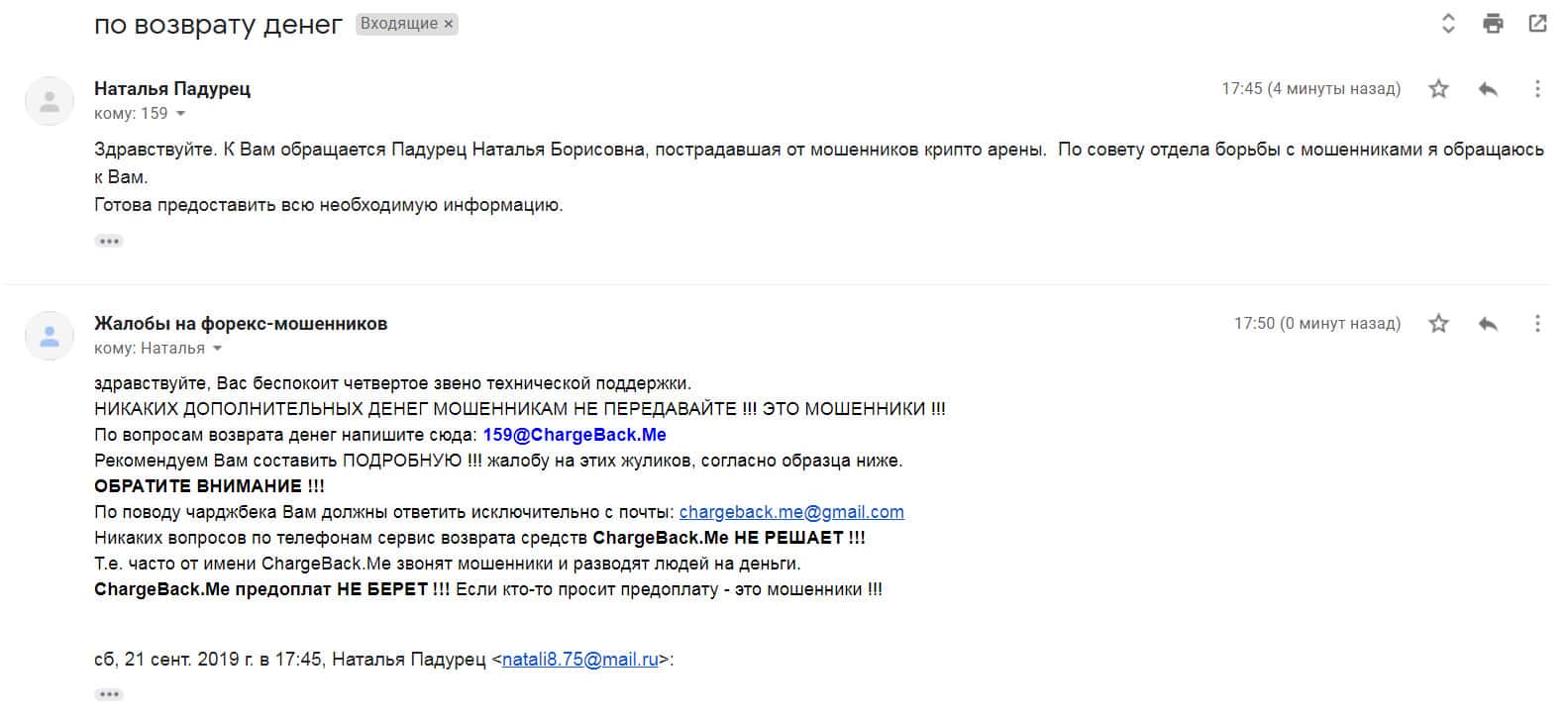Star the Жалобы на форекс-мошенников message
The image size is (1568, 723).
[x=1438, y=324]
